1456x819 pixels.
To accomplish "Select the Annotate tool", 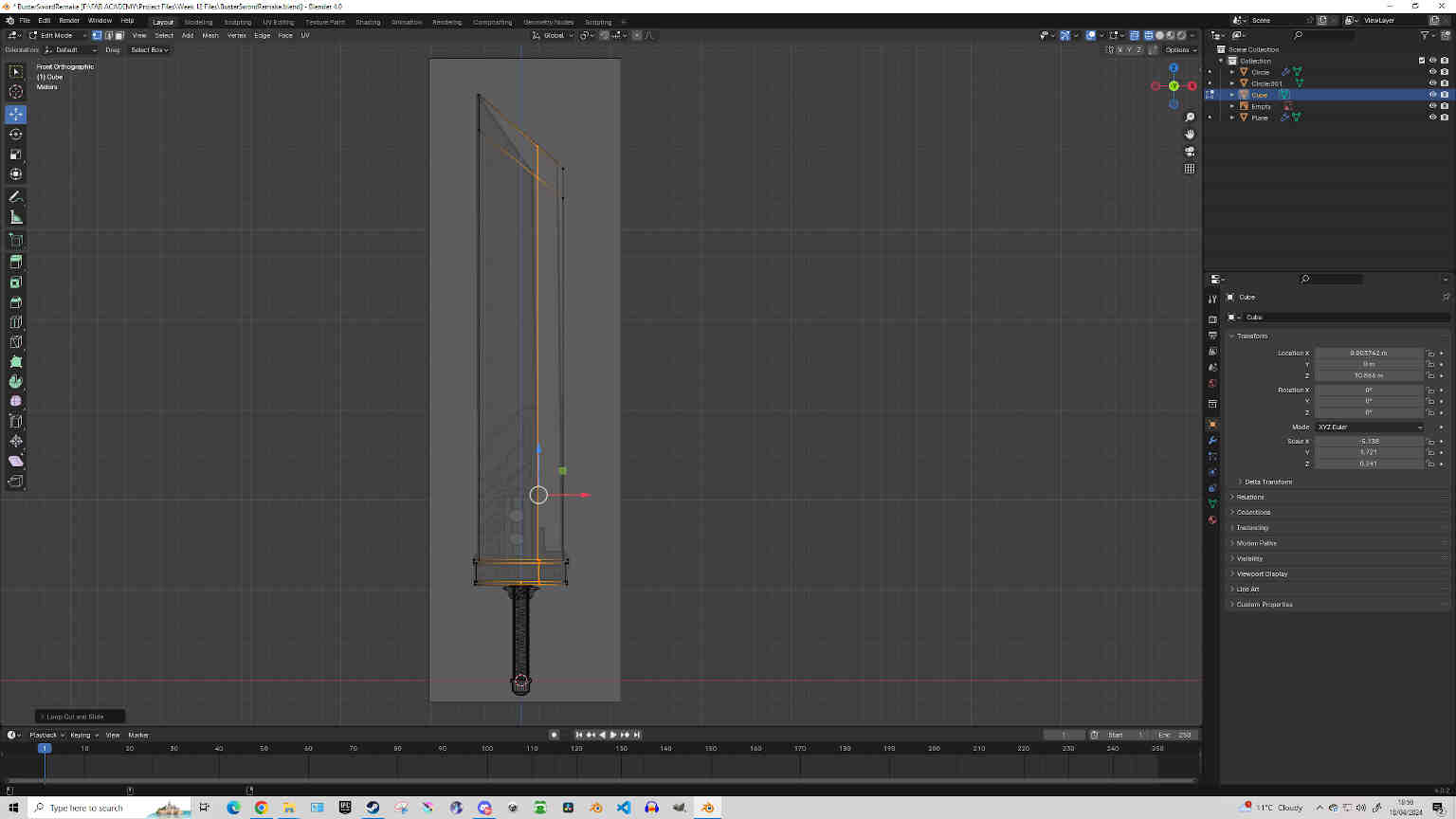I will [16, 197].
